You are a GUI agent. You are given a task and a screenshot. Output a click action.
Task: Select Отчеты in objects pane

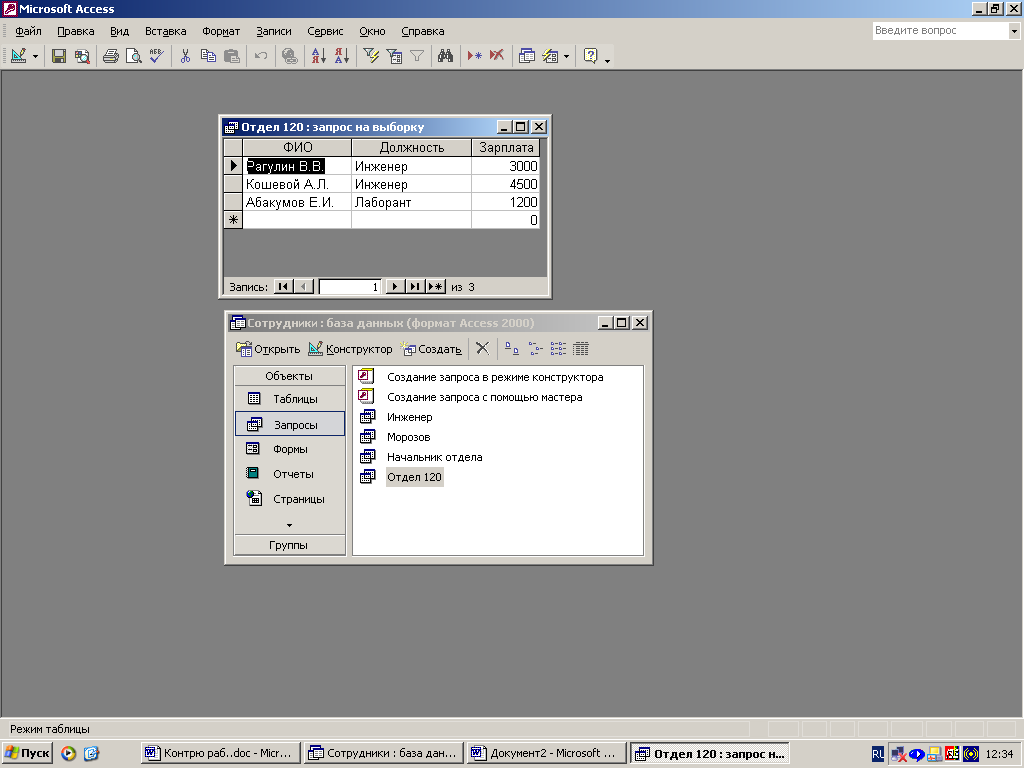(x=289, y=474)
